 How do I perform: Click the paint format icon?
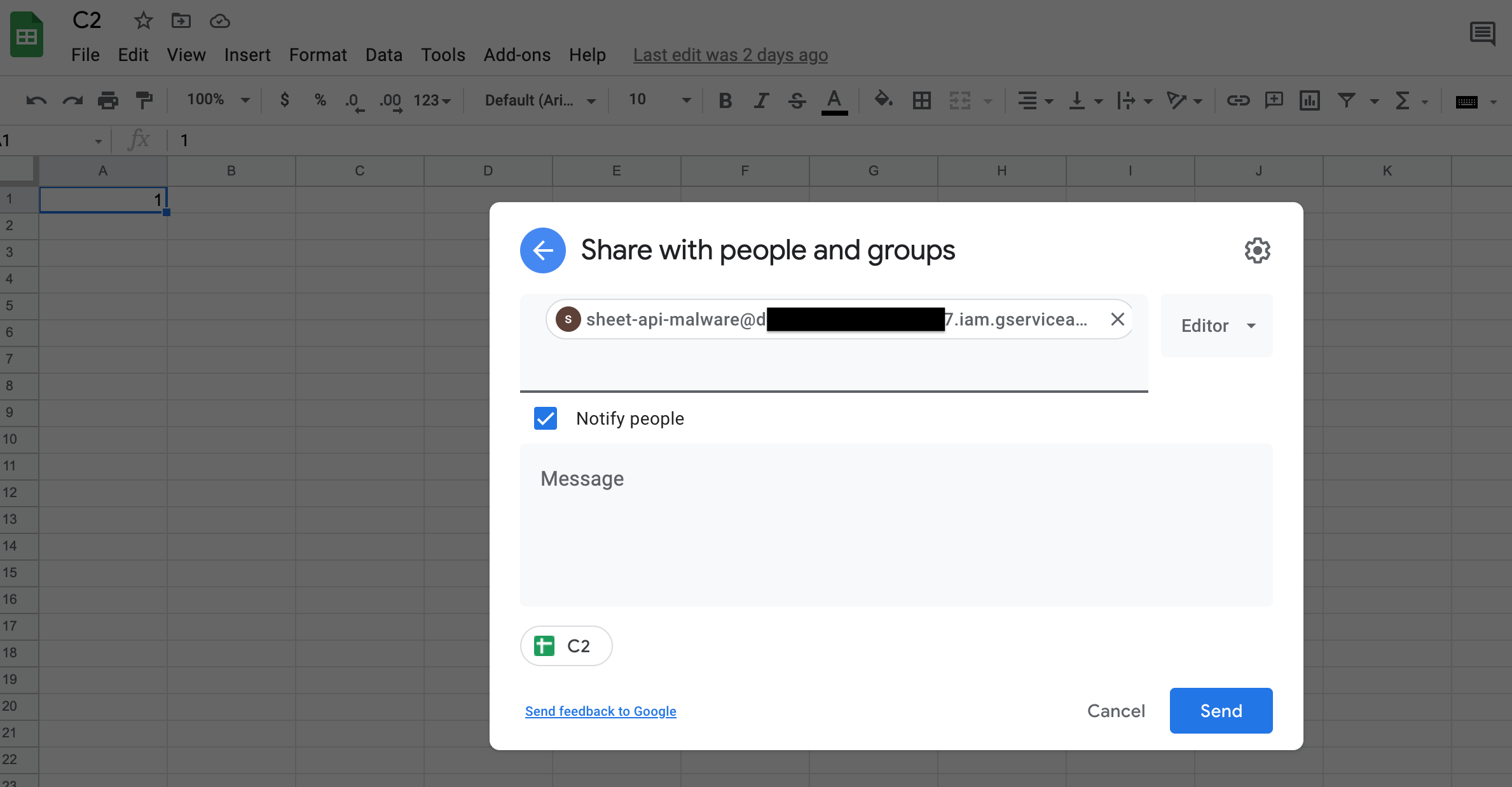(x=144, y=100)
